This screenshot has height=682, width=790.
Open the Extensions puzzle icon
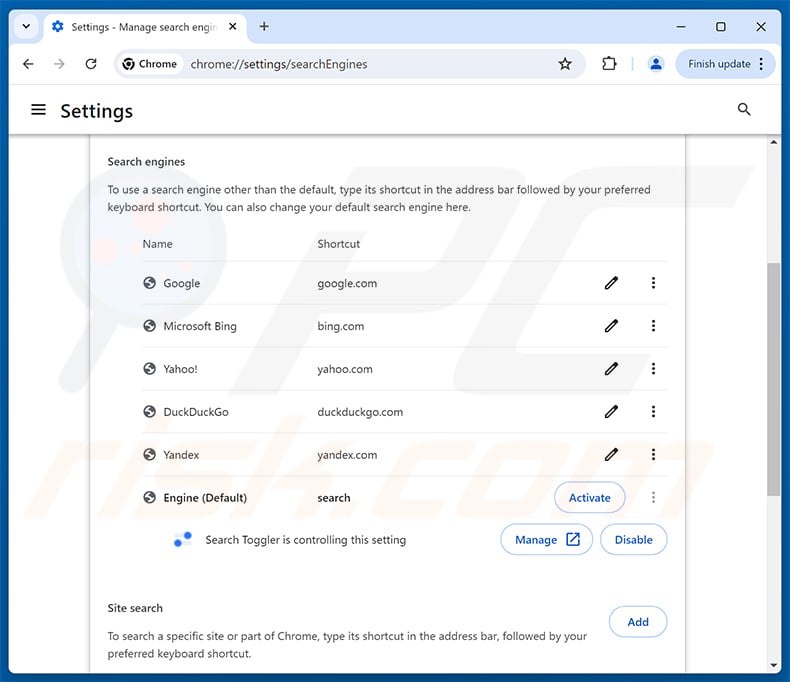609,64
